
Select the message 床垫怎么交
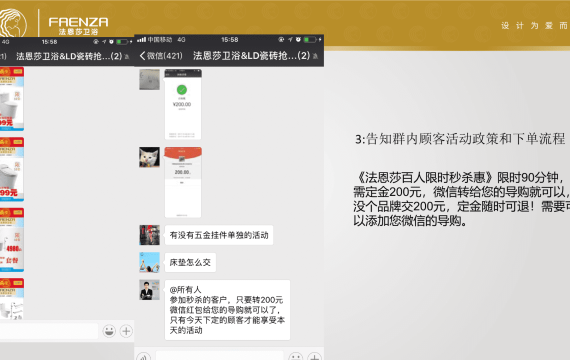tap(190, 263)
